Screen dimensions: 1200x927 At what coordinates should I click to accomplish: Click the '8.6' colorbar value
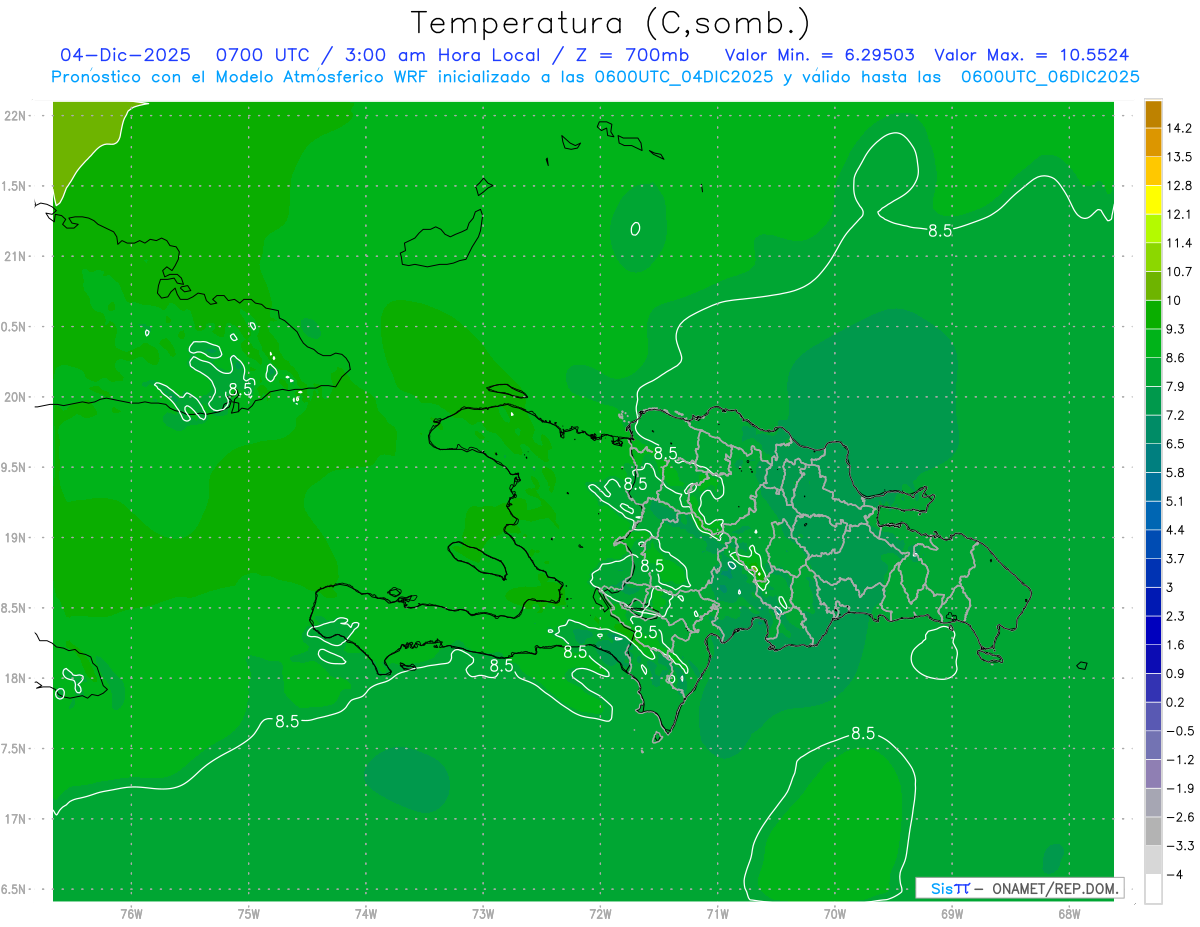coord(1175,358)
